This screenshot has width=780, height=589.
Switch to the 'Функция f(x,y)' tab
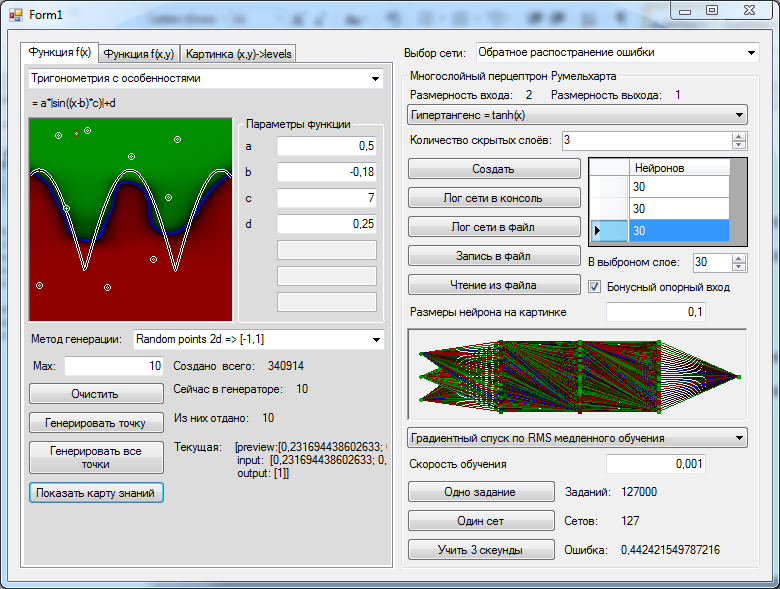pos(139,54)
